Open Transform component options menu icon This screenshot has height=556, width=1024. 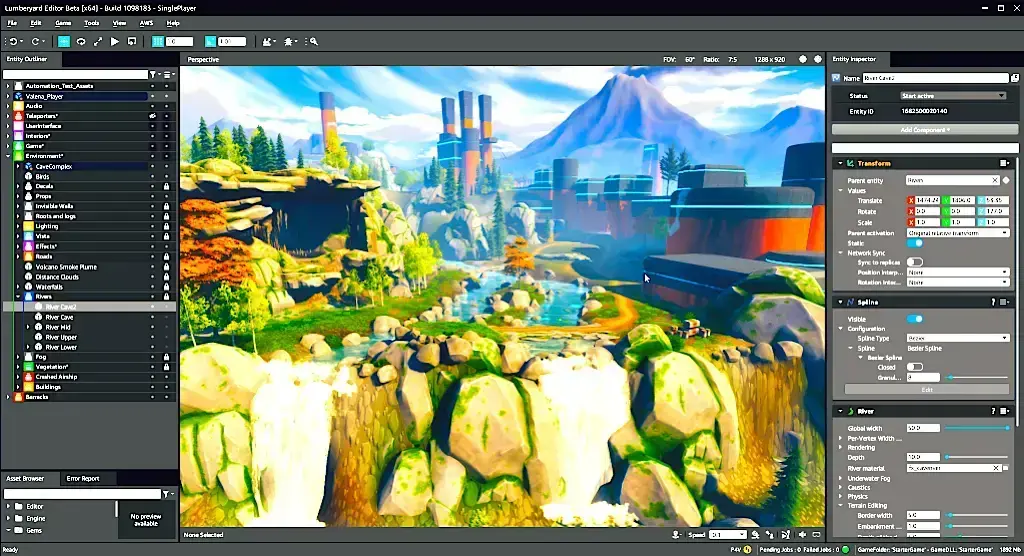(x=1004, y=163)
